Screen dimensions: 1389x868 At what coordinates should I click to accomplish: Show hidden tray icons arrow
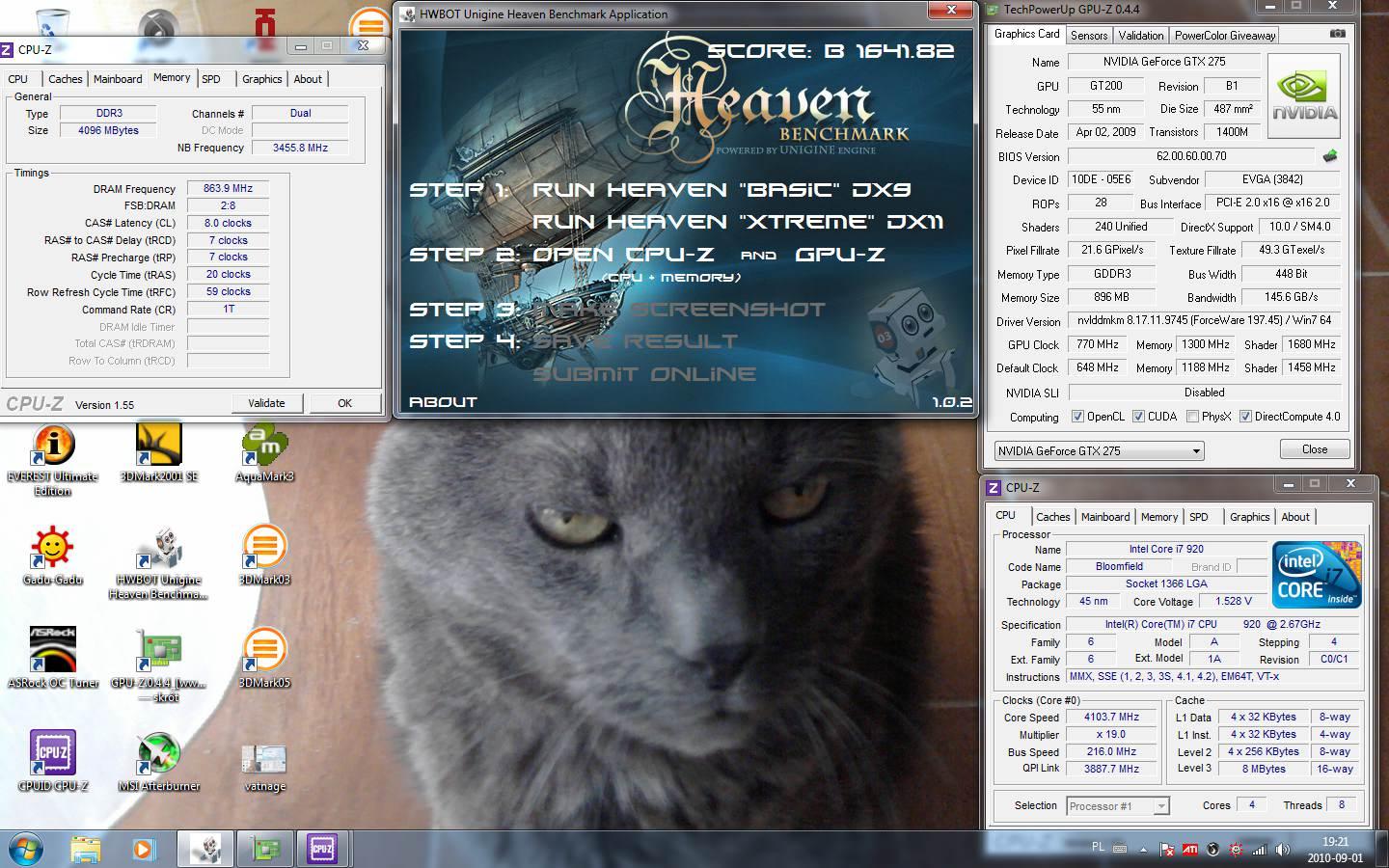(1144, 850)
